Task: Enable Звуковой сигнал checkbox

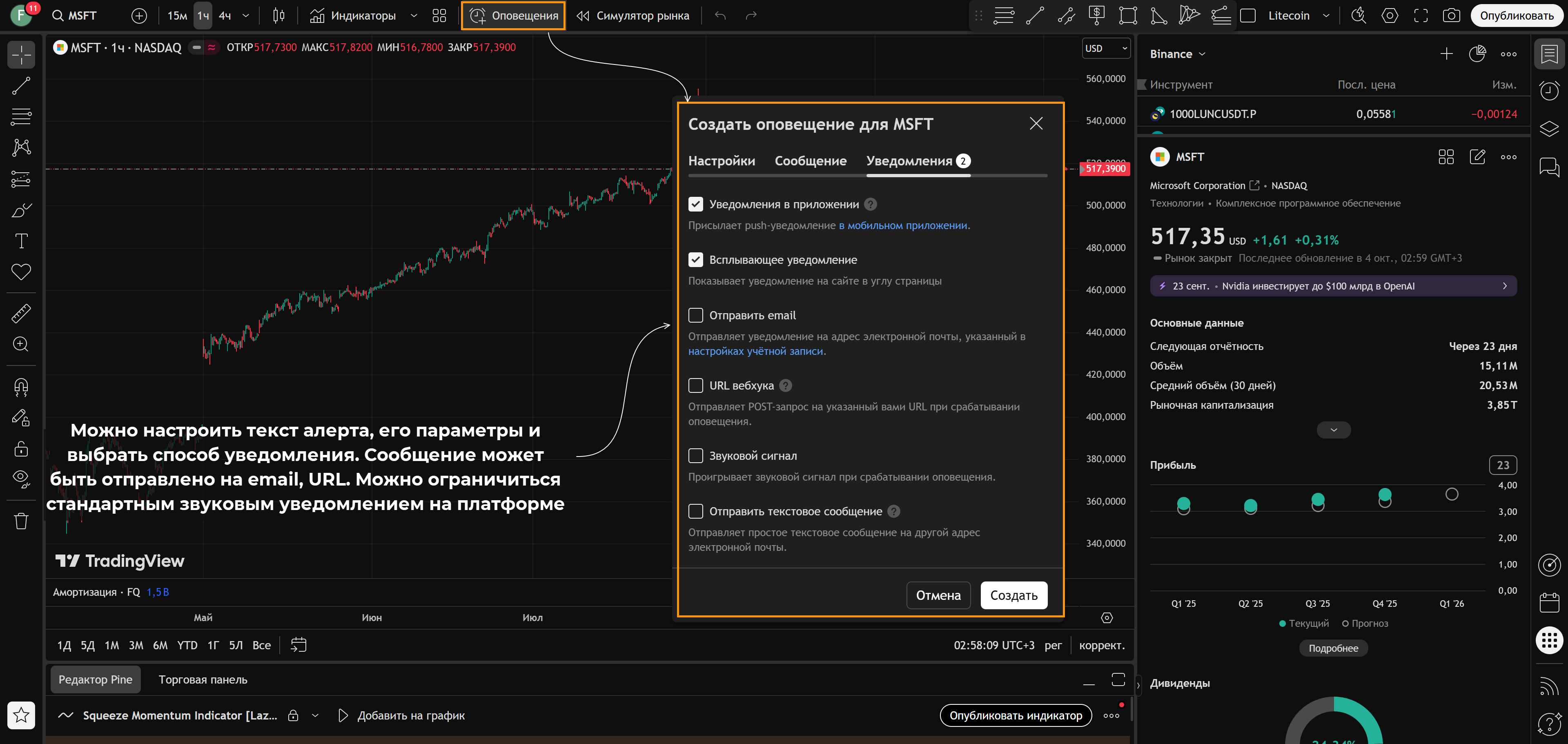Action: [x=695, y=455]
